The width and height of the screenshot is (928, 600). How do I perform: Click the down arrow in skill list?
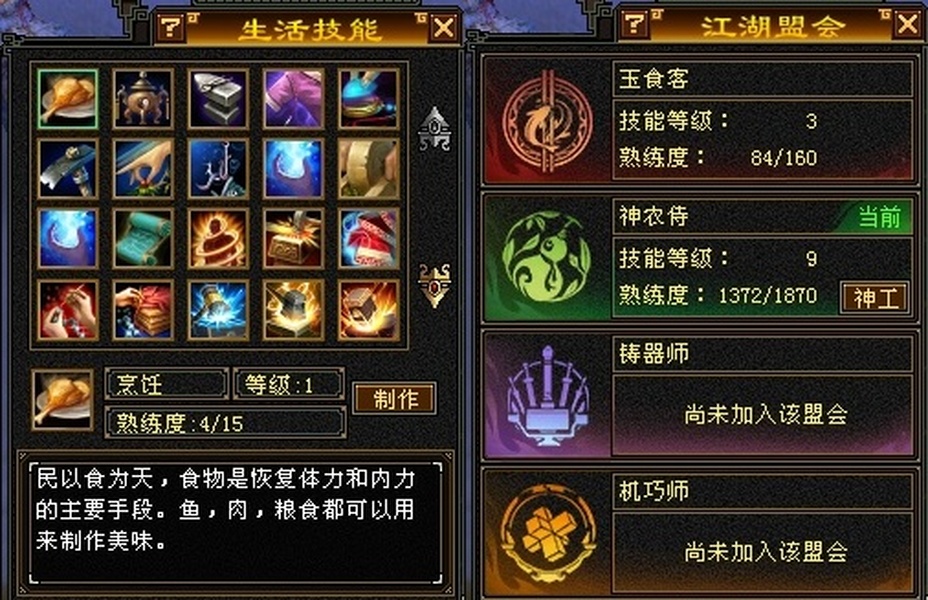(x=435, y=285)
